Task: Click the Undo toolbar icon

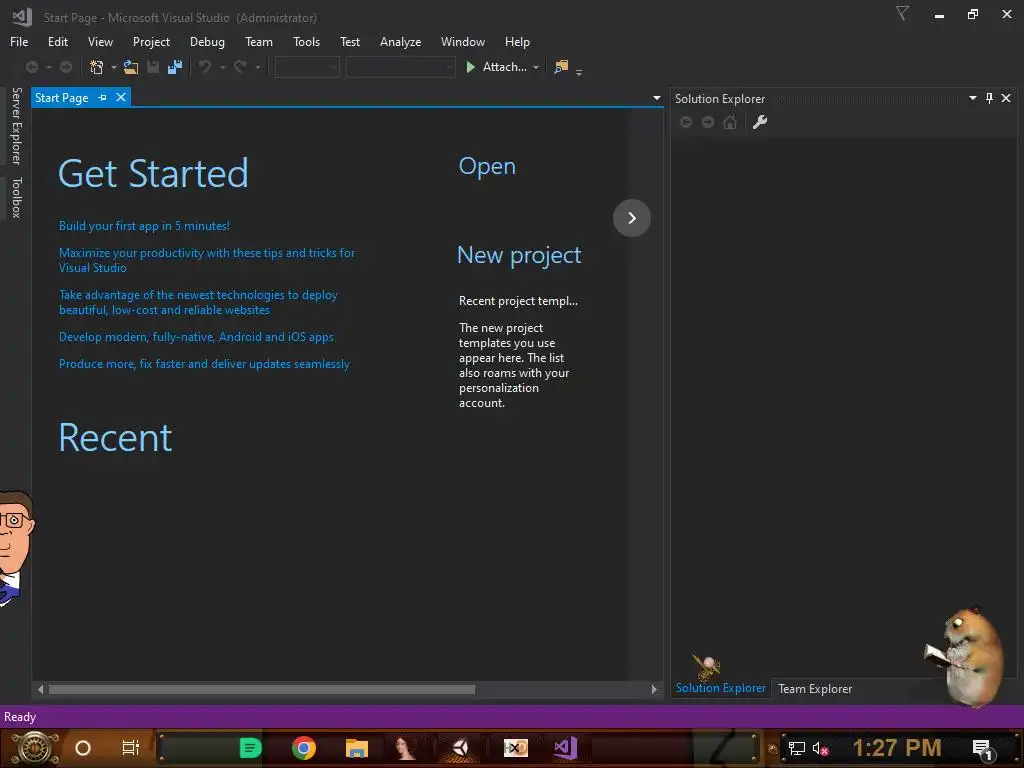Action: (x=205, y=67)
